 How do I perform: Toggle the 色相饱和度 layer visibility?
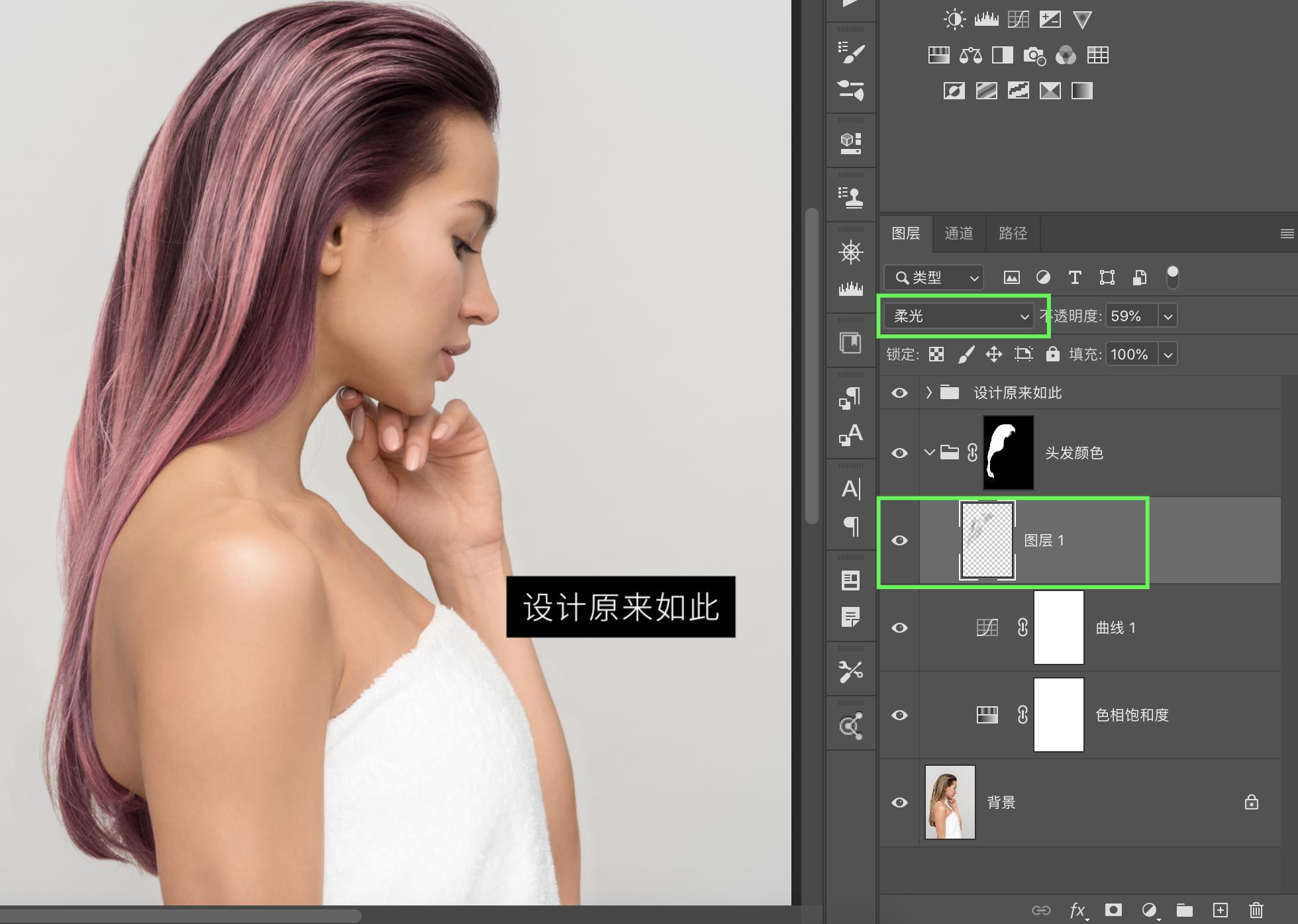[899, 715]
